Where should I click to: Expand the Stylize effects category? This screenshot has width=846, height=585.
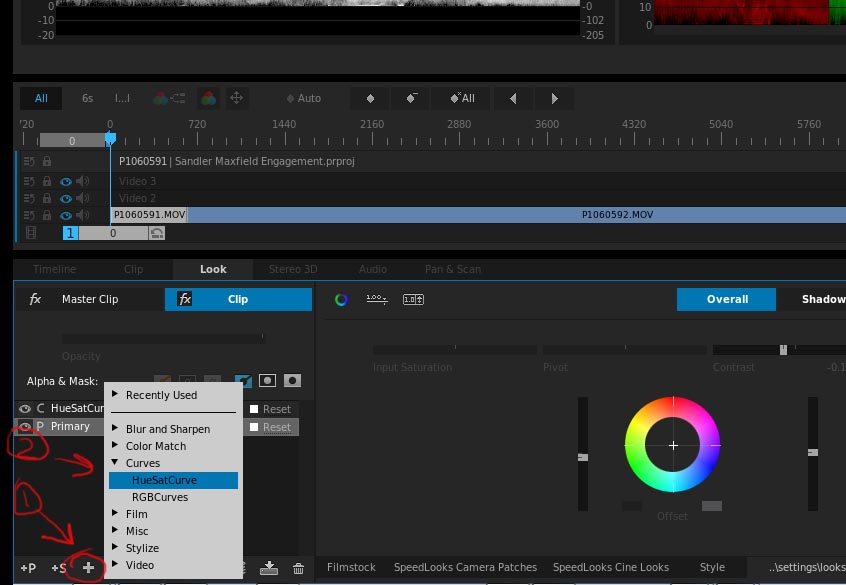[142, 548]
